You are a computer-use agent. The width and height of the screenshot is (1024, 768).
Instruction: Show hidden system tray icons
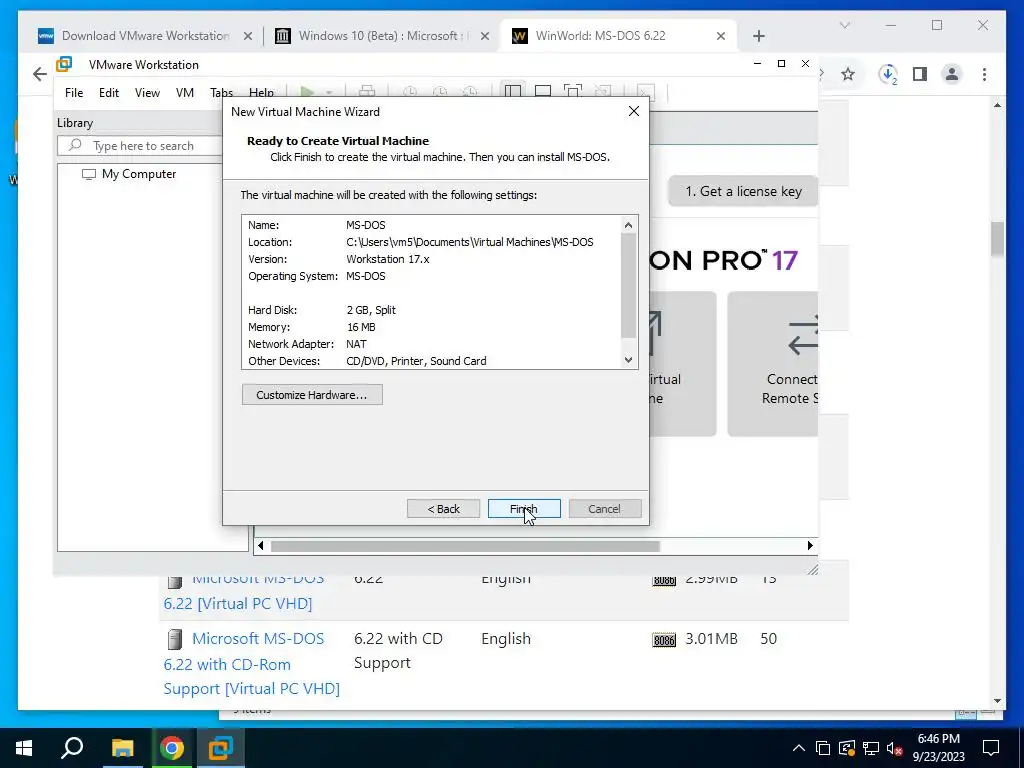(x=799, y=748)
